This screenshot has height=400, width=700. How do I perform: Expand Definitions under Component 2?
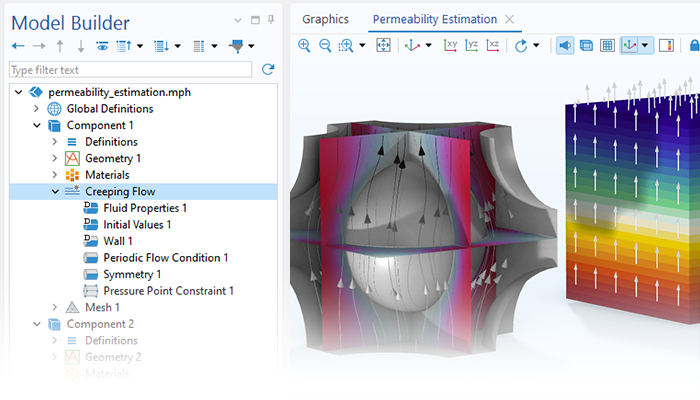click(55, 341)
